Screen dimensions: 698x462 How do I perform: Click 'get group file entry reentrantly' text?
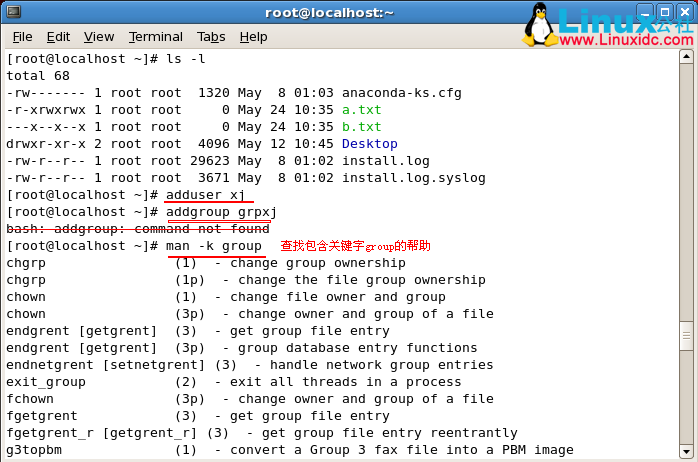pyautogui.click(x=390, y=433)
